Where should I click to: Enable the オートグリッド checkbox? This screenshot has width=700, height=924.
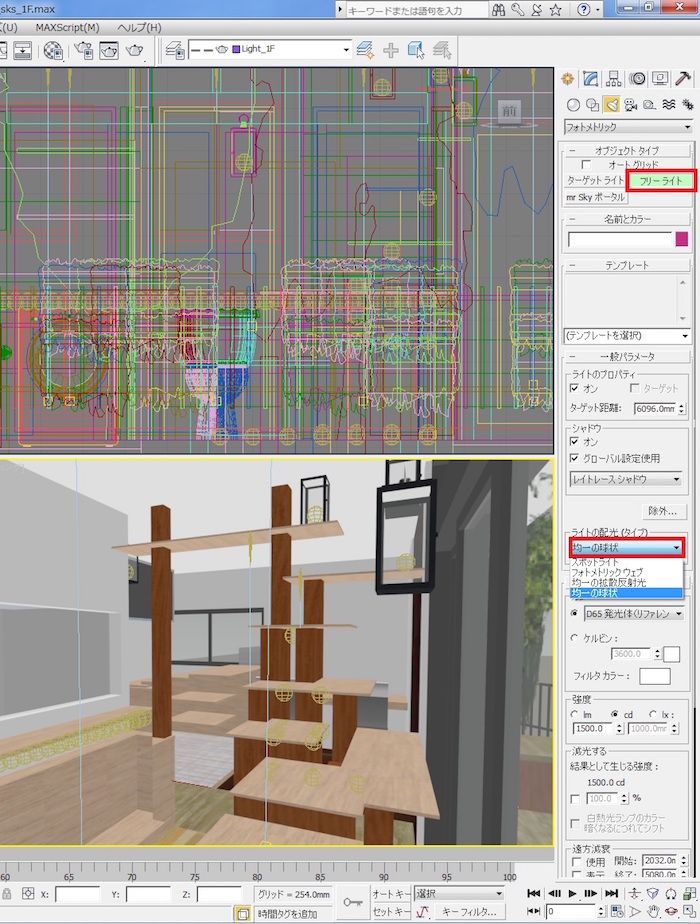point(586,164)
